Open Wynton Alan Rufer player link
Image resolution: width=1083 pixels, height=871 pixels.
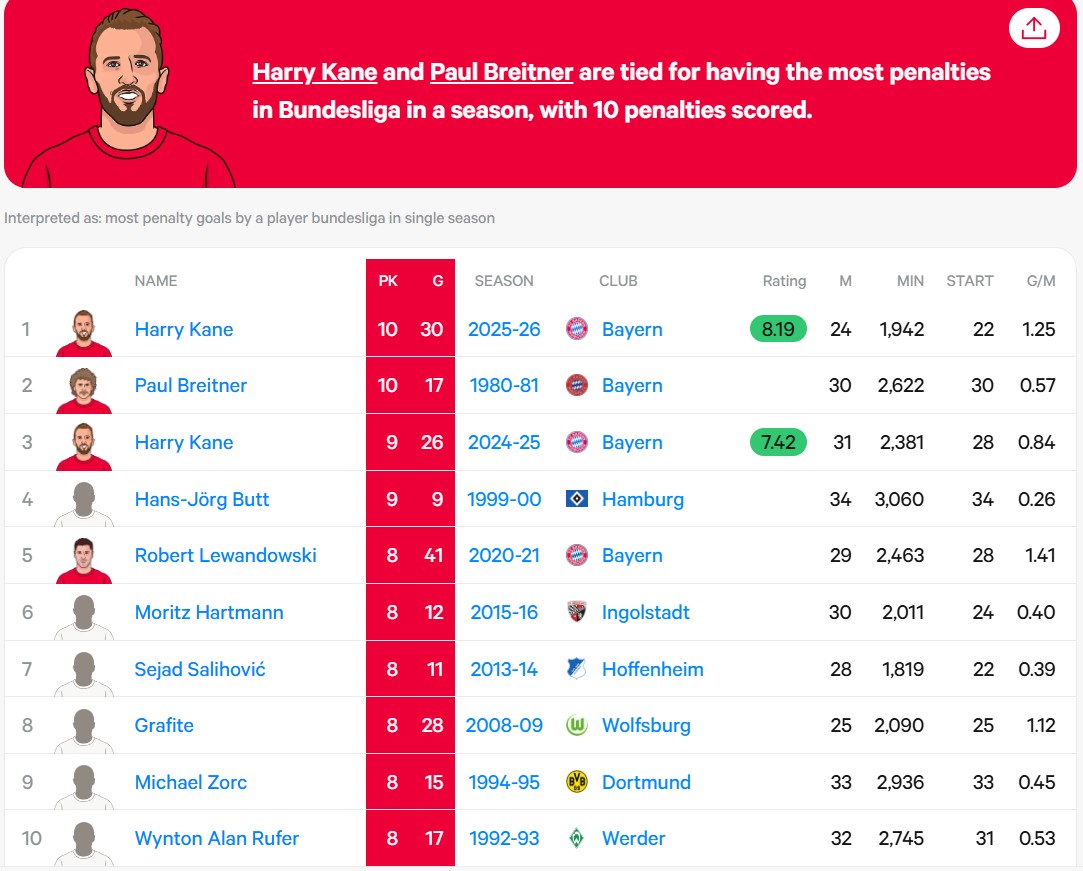[217, 838]
